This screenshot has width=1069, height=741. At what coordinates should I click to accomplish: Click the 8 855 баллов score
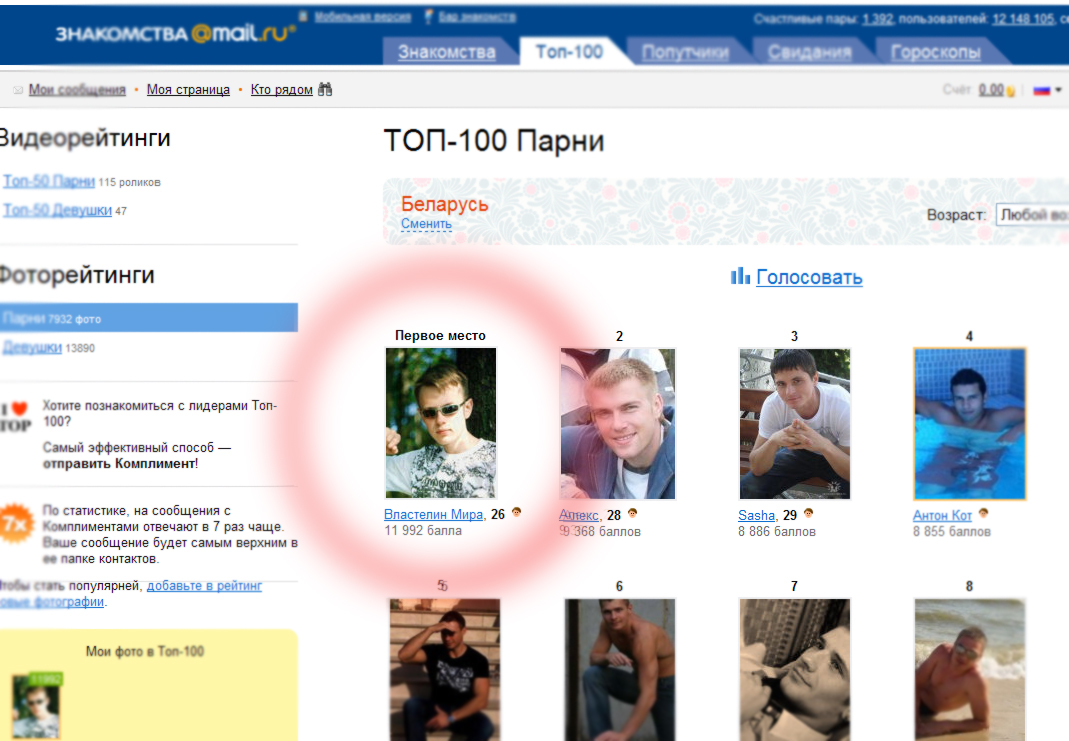952,531
